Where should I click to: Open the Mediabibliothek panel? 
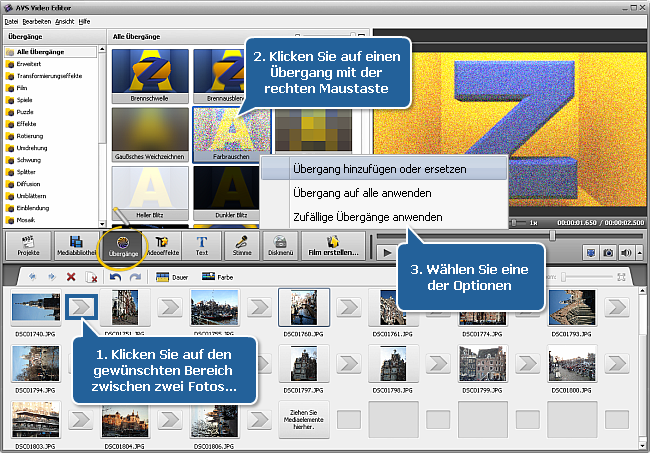[74, 244]
